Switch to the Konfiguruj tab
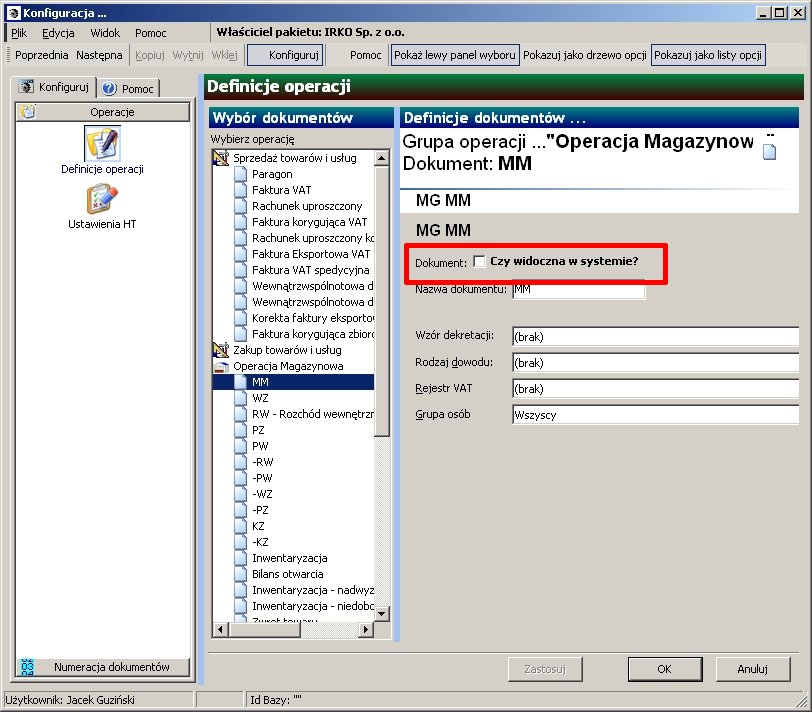 point(54,87)
